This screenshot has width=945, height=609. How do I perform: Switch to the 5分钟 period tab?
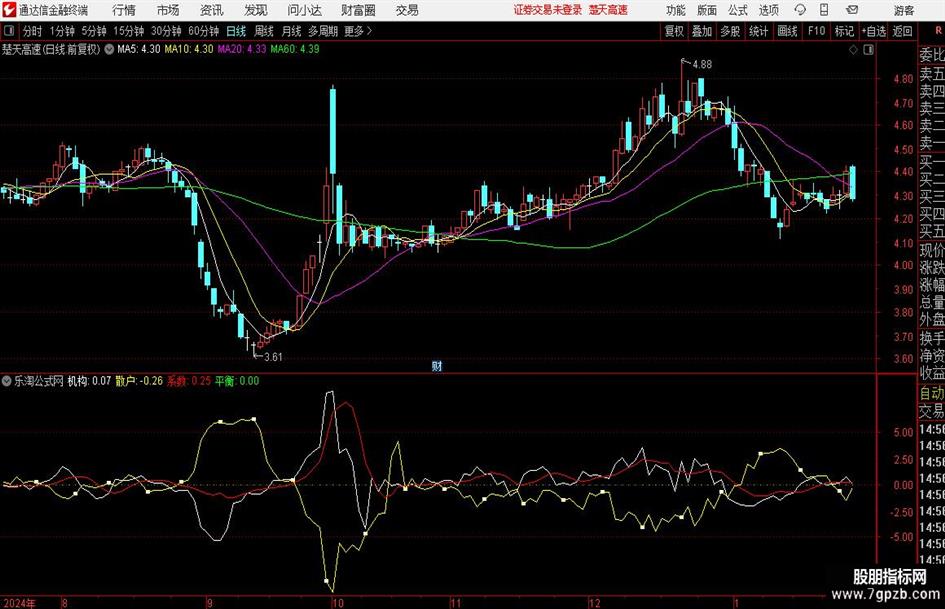[94, 31]
